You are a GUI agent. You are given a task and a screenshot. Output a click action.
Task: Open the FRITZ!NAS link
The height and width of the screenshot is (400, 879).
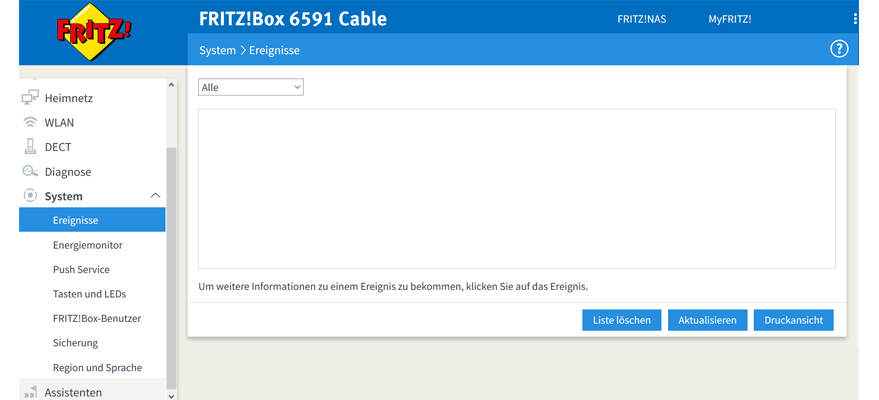click(642, 19)
